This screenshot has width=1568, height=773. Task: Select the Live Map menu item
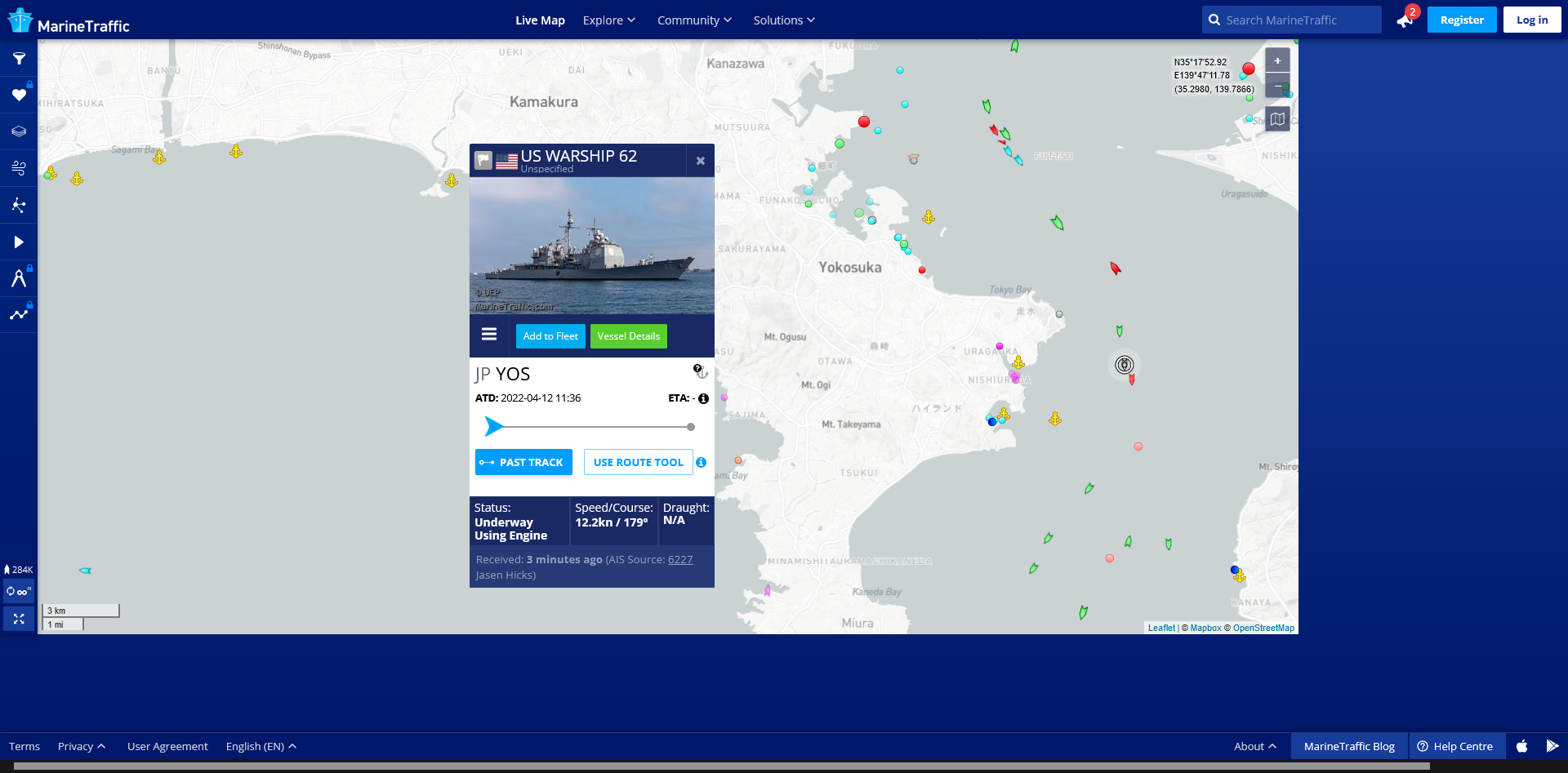[540, 20]
